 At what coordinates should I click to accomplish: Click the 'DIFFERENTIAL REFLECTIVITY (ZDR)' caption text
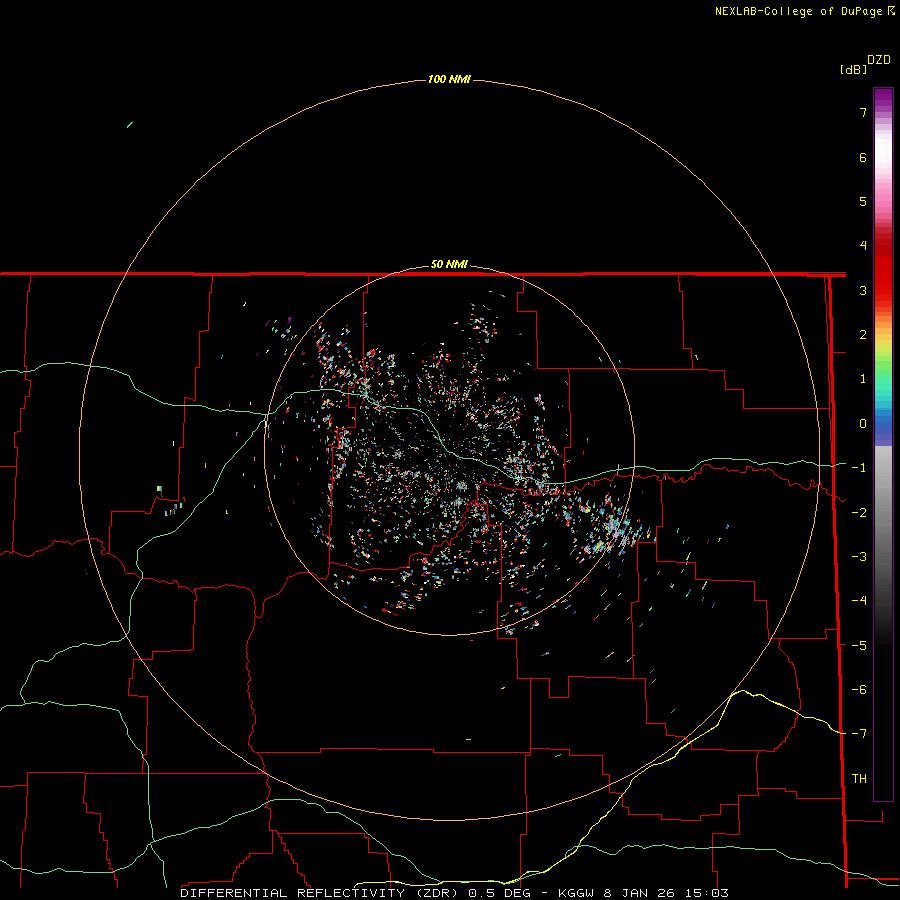(319, 893)
